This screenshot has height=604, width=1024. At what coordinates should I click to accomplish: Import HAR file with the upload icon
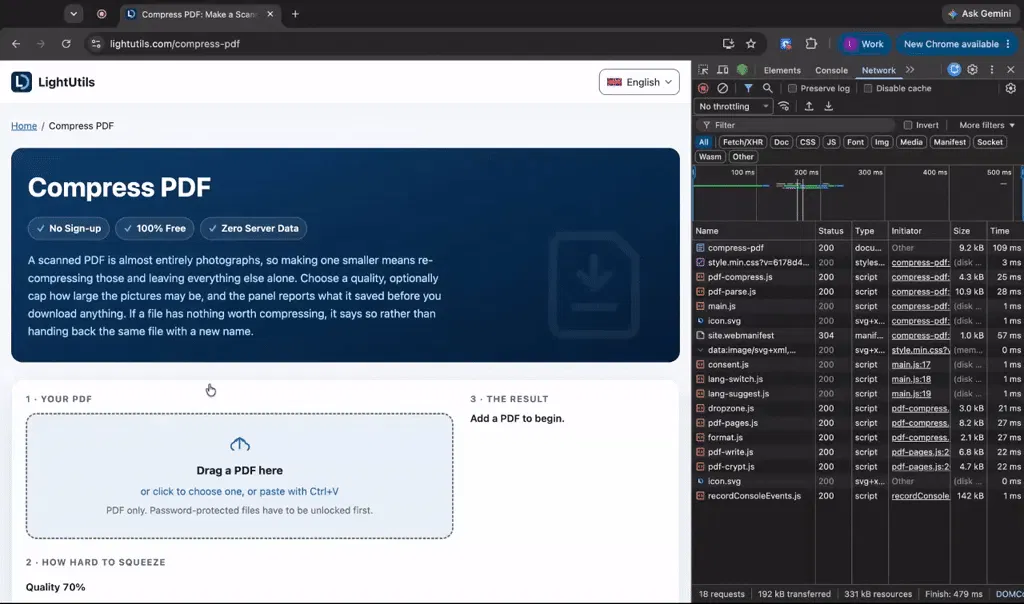click(x=809, y=106)
